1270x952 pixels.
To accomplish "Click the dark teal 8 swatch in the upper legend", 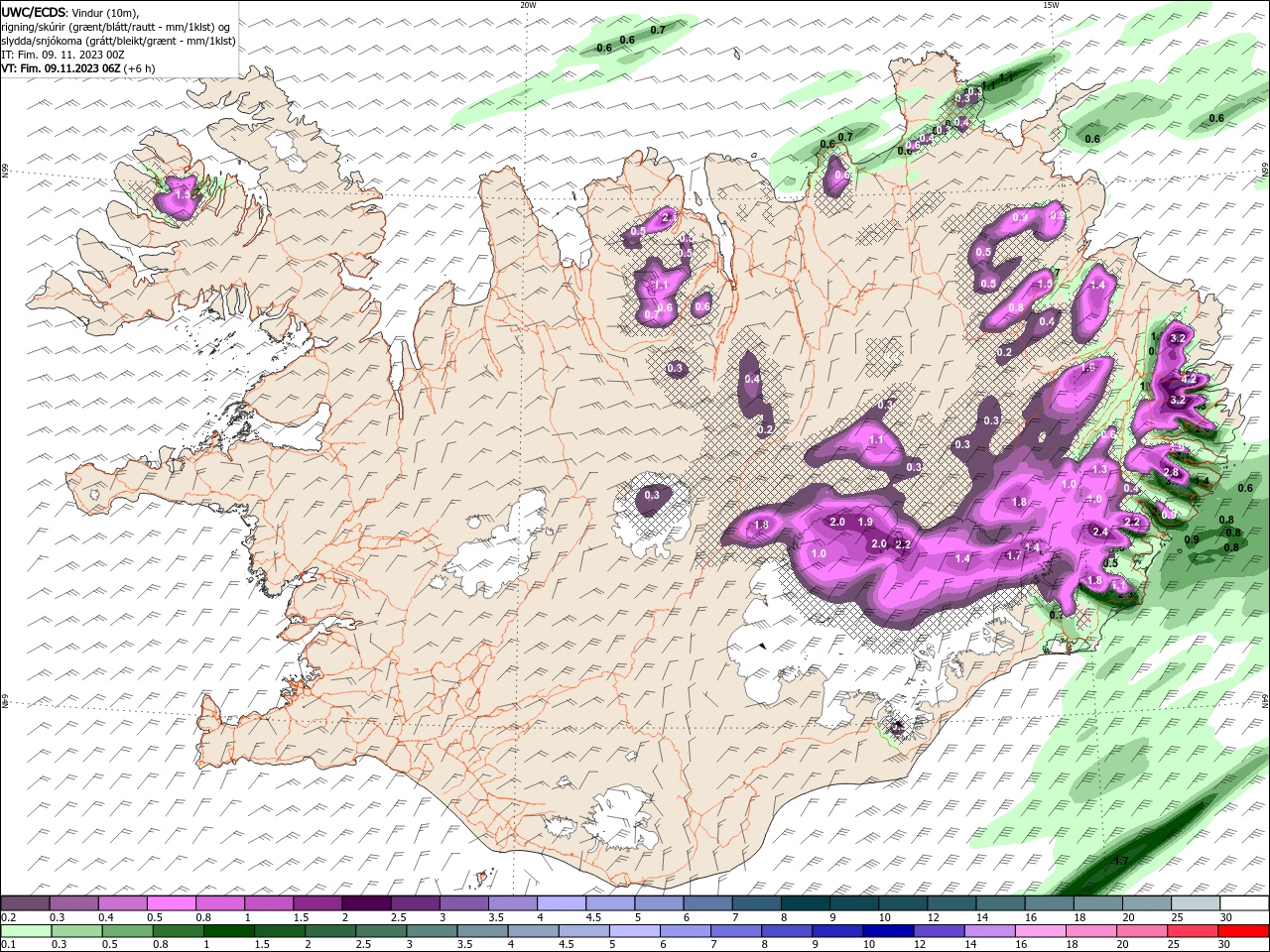I will tap(805, 903).
